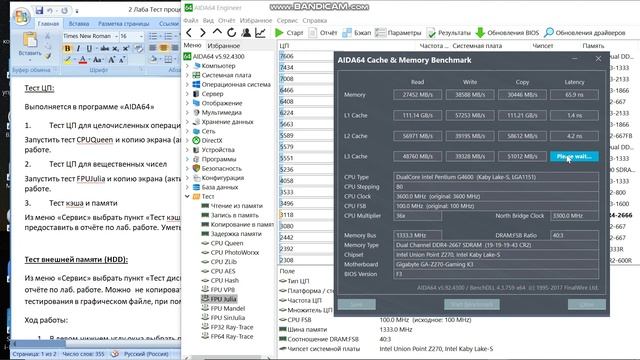Pick the red font color swatch

pyautogui.click(x=82, y=60)
